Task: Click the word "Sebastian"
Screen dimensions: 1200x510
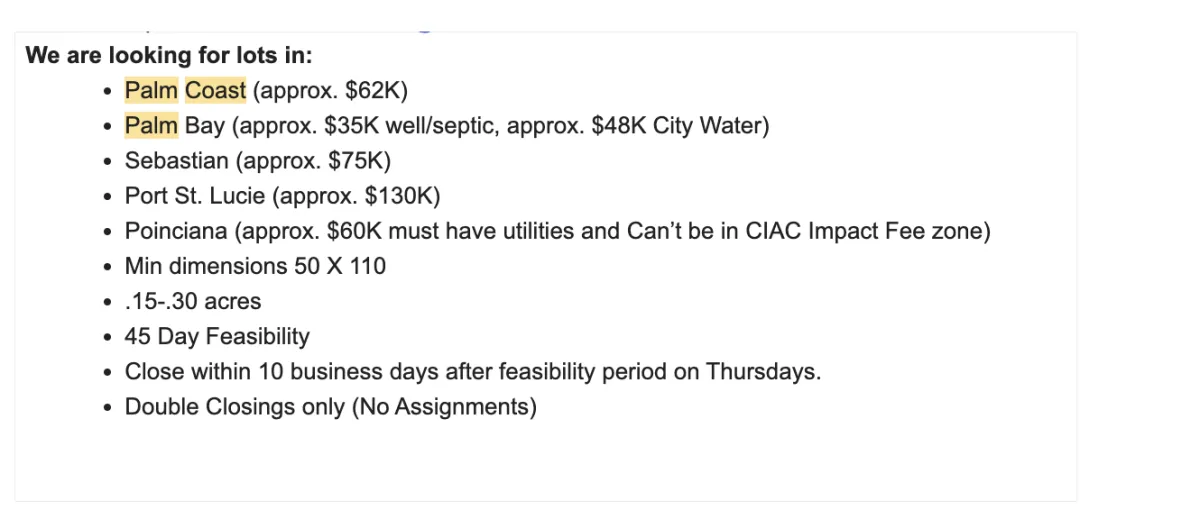Action: coord(169,161)
